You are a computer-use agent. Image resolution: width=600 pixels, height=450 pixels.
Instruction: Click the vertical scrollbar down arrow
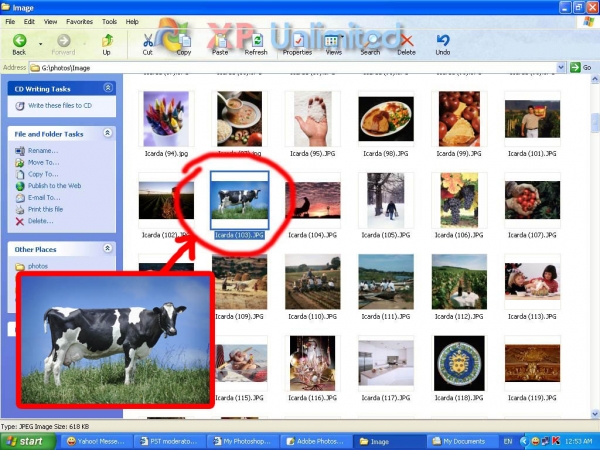[595, 414]
